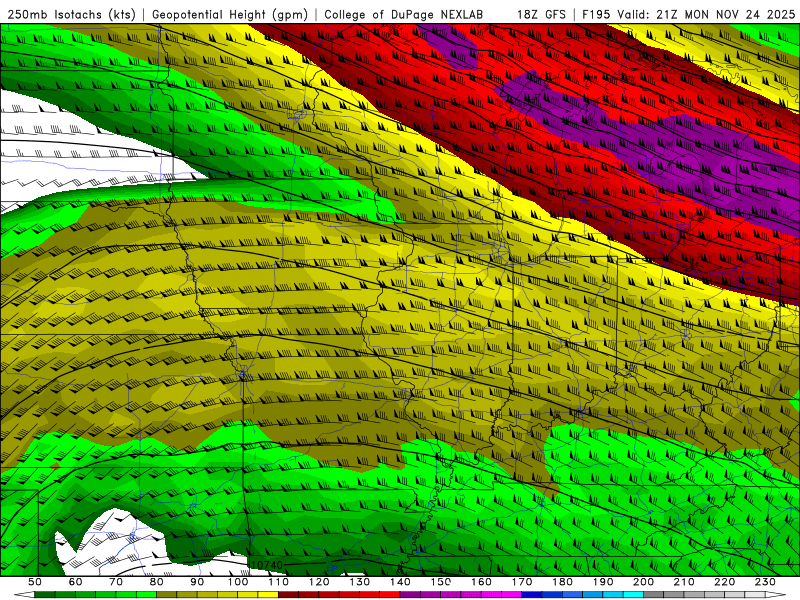Click the dark blue swatch just after 170

coord(532,595)
